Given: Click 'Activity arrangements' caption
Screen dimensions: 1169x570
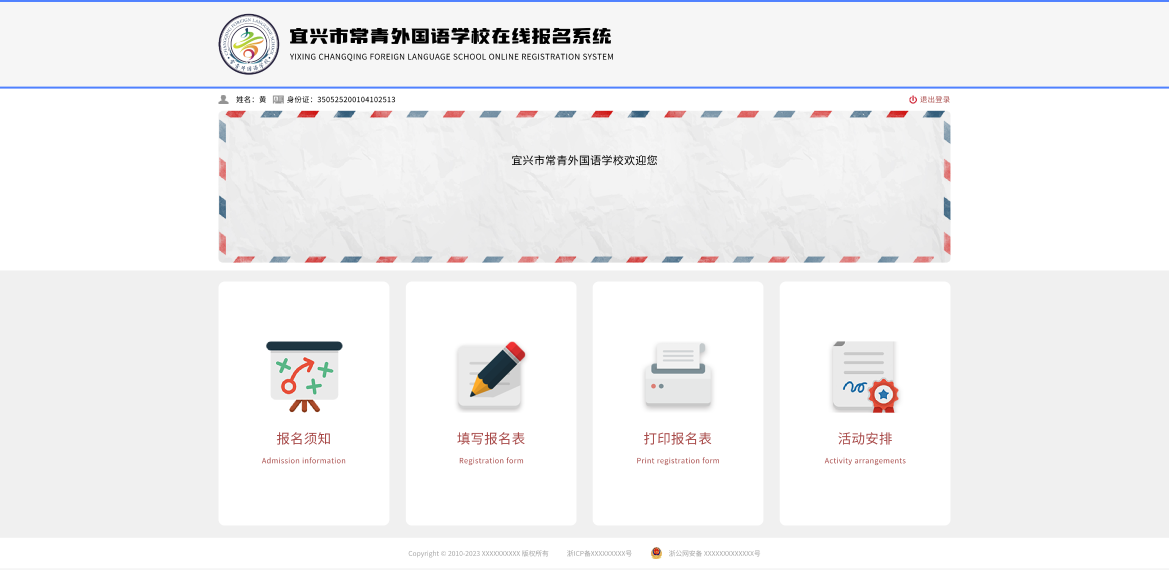Looking at the screenshot, I should (865, 460).
